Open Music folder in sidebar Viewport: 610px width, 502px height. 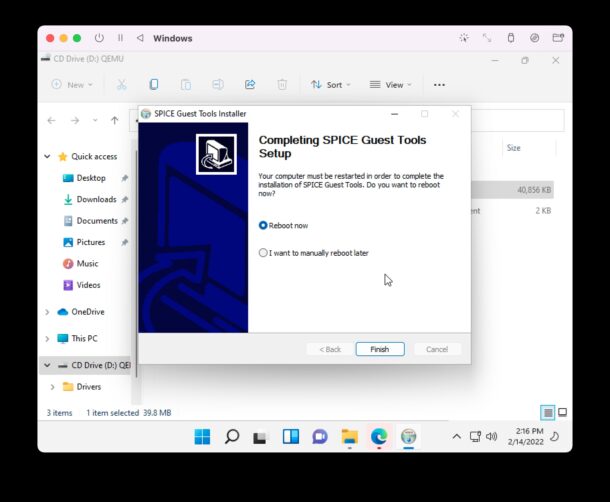click(x=87, y=263)
